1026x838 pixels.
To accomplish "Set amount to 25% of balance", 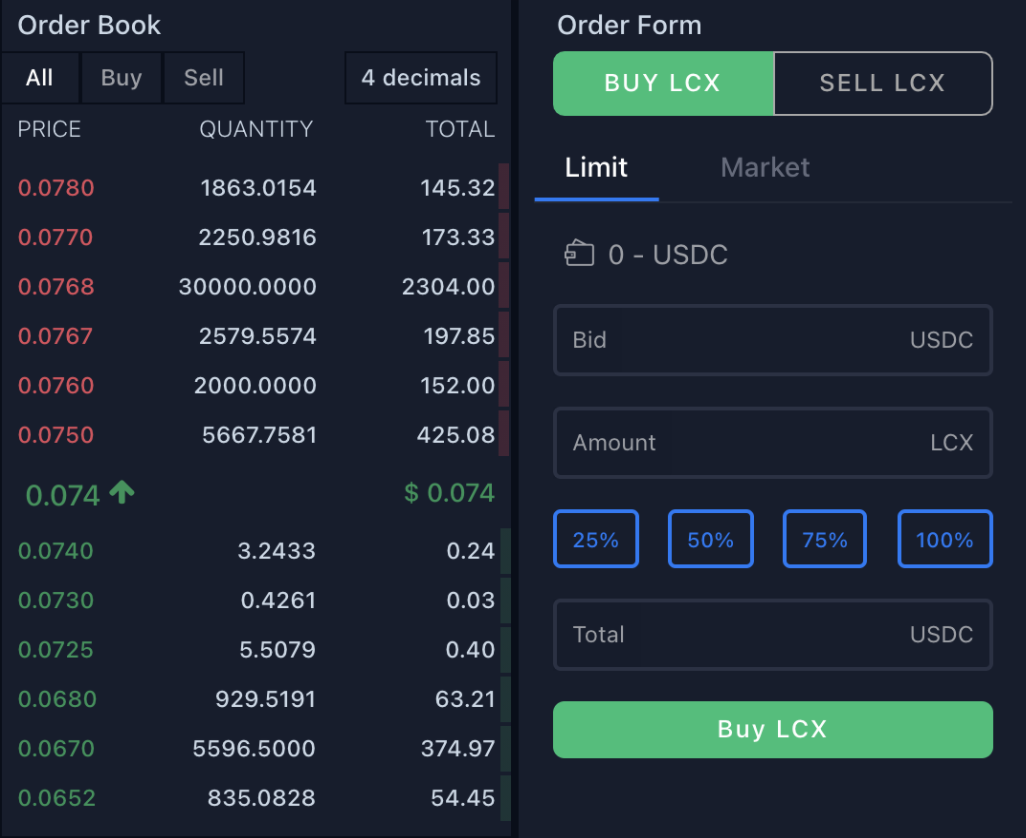I will (x=595, y=539).
